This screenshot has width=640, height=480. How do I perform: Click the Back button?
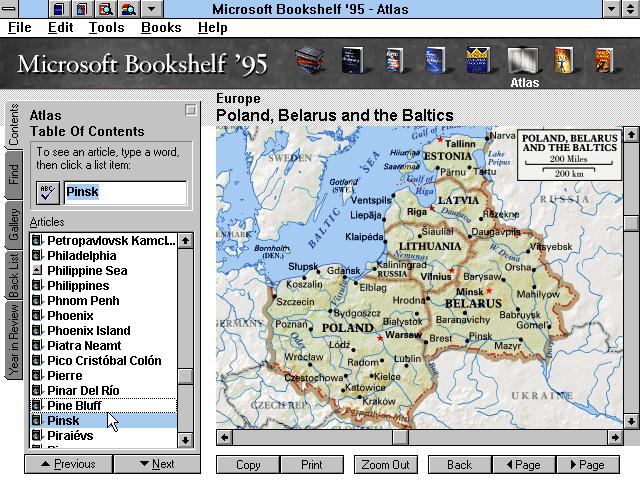(x=460, y=465)
